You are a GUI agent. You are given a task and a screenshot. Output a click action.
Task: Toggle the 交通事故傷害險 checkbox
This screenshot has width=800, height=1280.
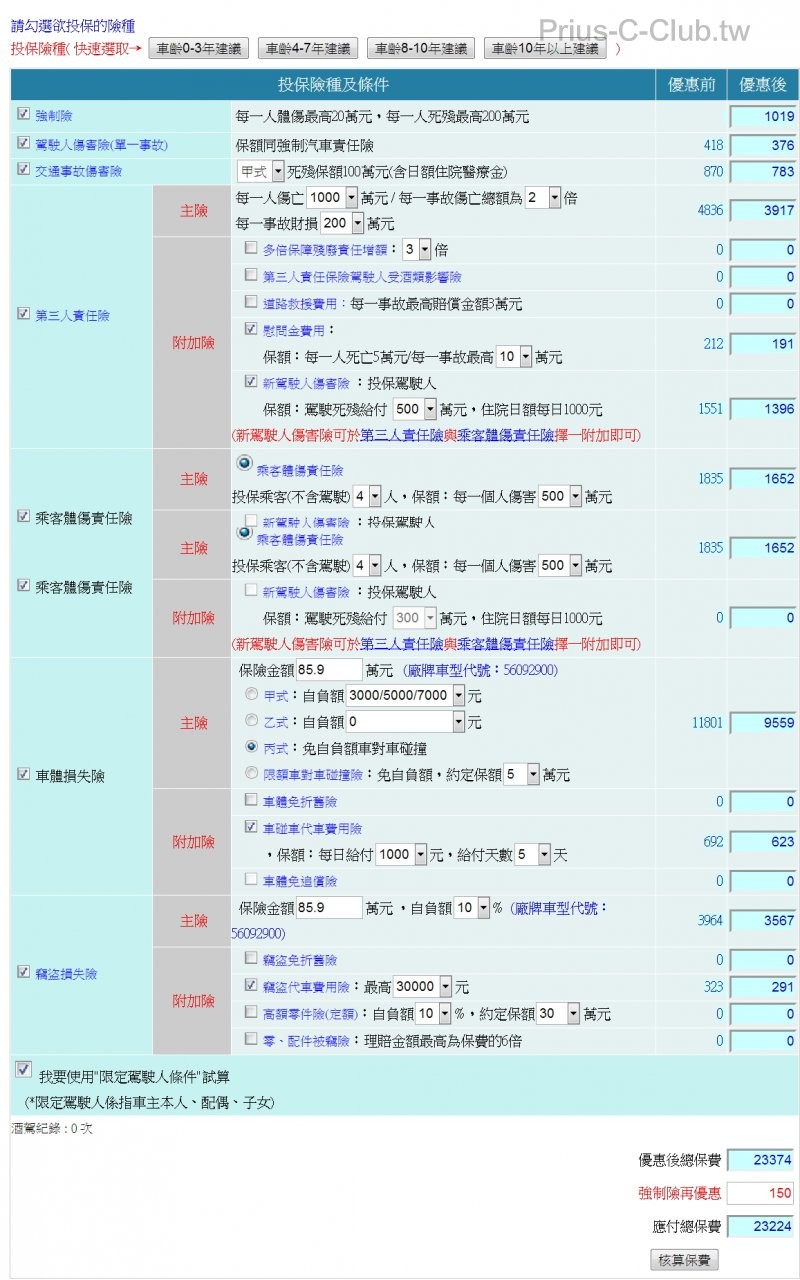(24, 170)
